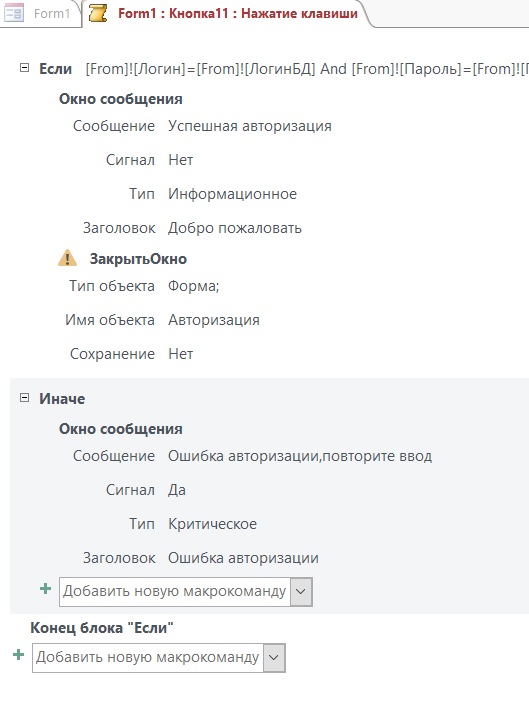This screenshot has height=712, width=529.
Task: Click the Добавить новую макрокоманду field in Иначе
Action: (175, 592)
